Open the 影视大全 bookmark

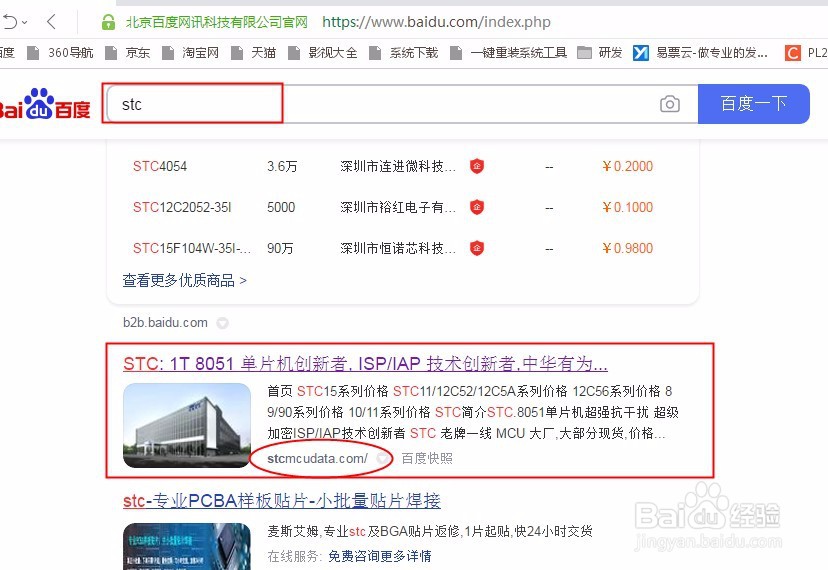click(x=323, y=53)
